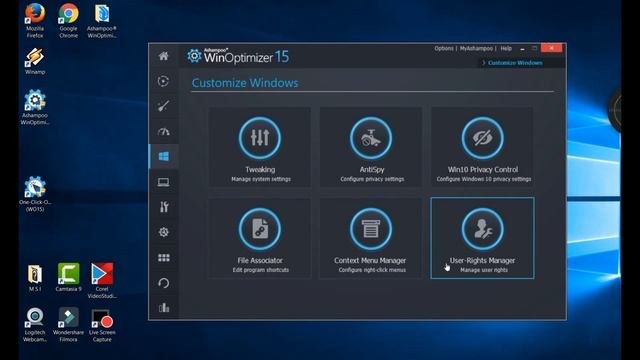Launch the AntiSpy camera icon
The image size is (640, 360).
tap(371, 138)
